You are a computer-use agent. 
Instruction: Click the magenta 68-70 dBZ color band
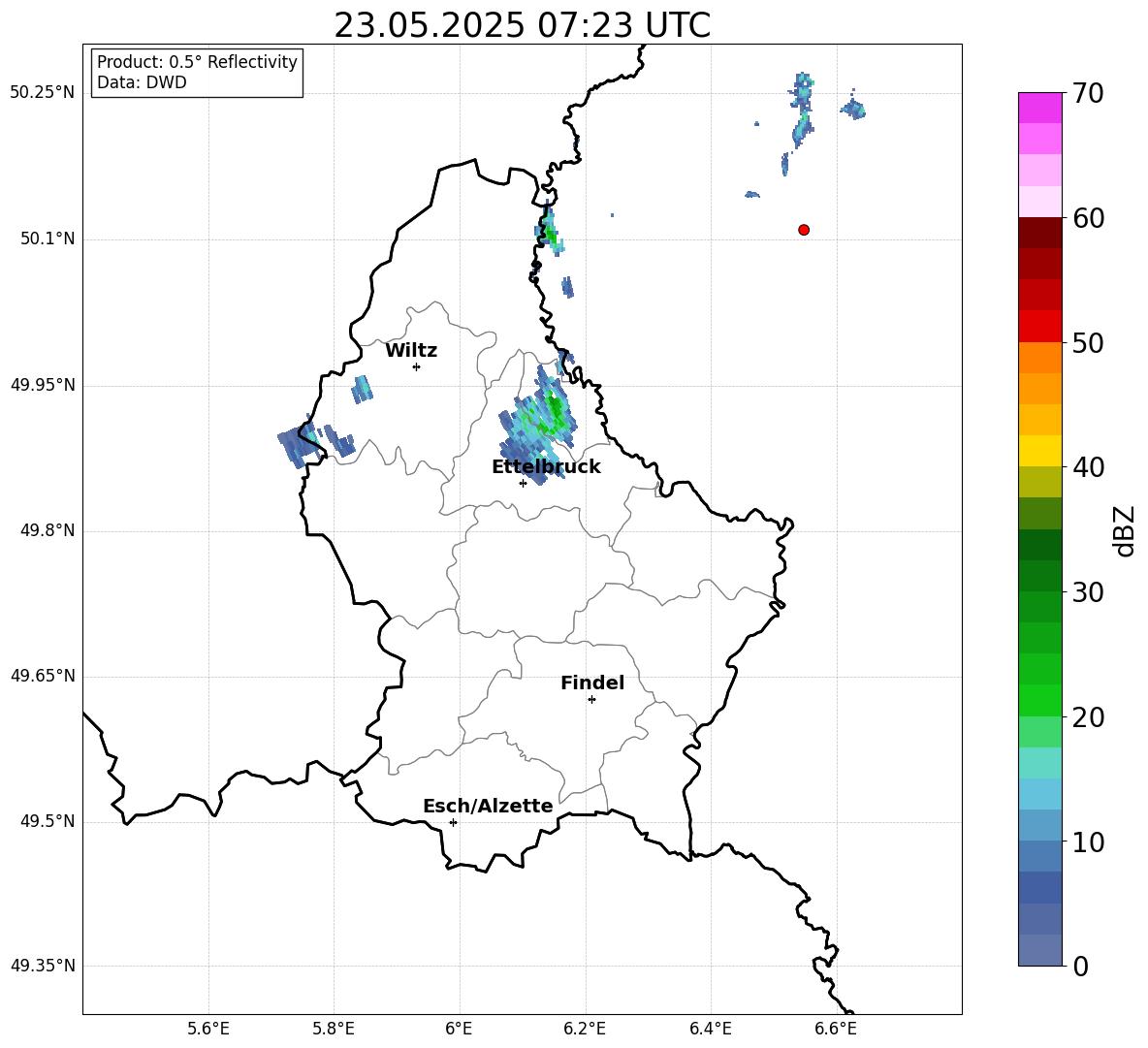1039,108
